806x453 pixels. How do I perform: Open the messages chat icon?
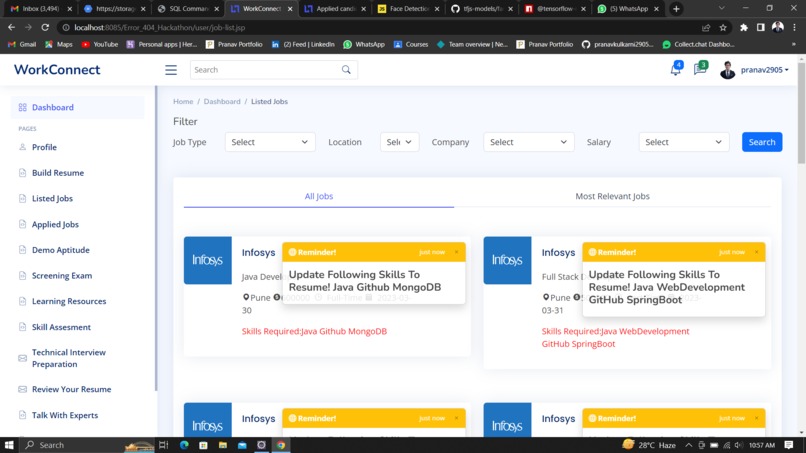click(700, 68)
